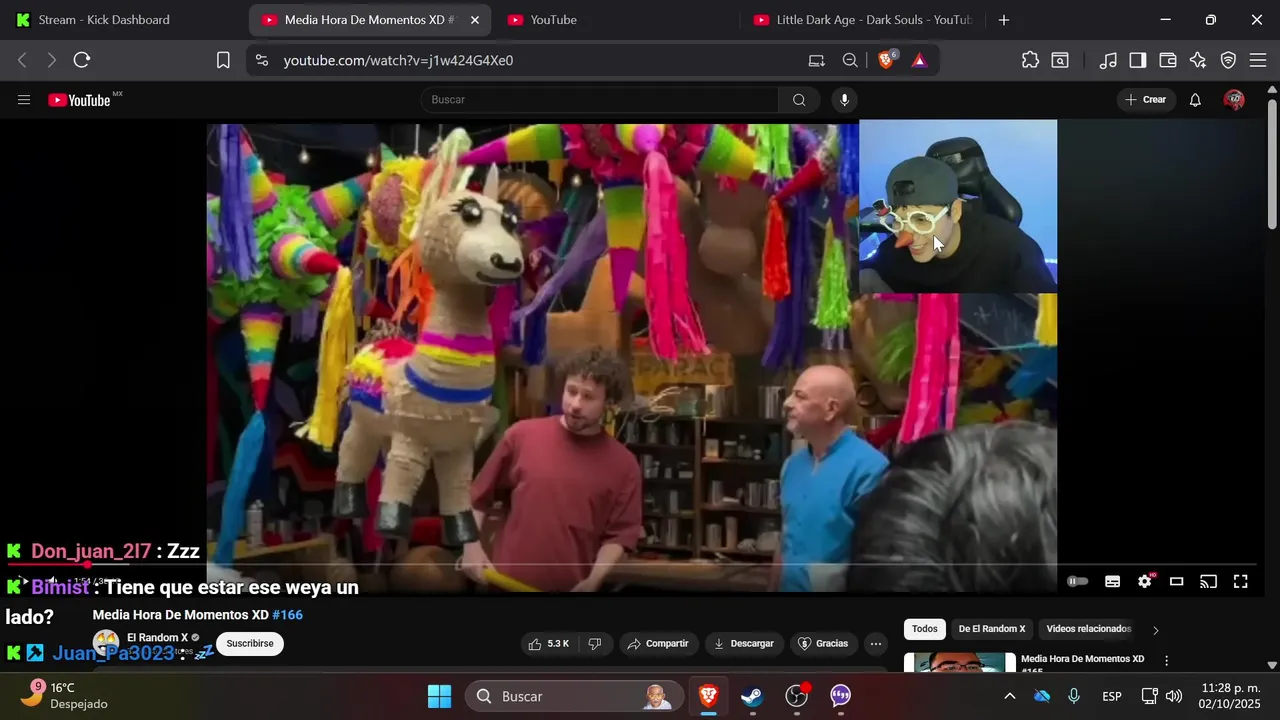Open a new browser tab
Image resolution: width=1280 pixels, height=720 pixels.
[1004, 20]
